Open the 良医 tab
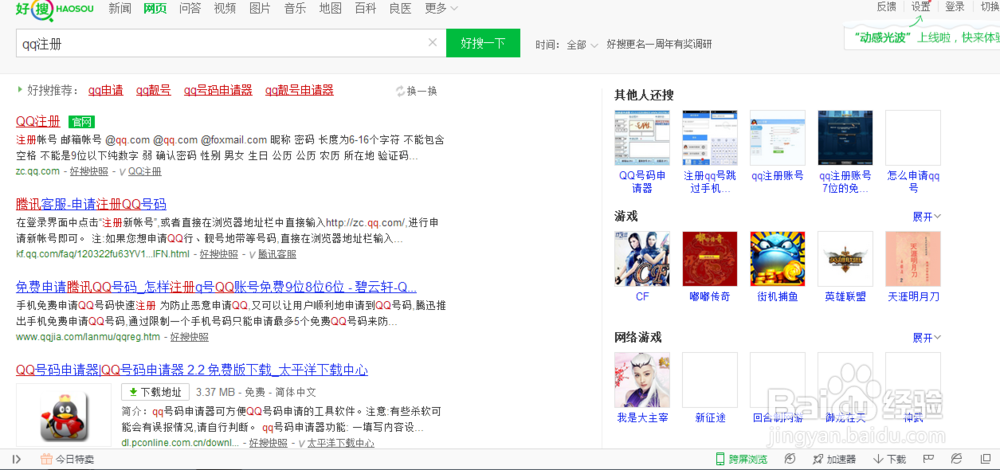Image resolution: width=1000 pixels, height=470 pixels. (x=400, y=9)
